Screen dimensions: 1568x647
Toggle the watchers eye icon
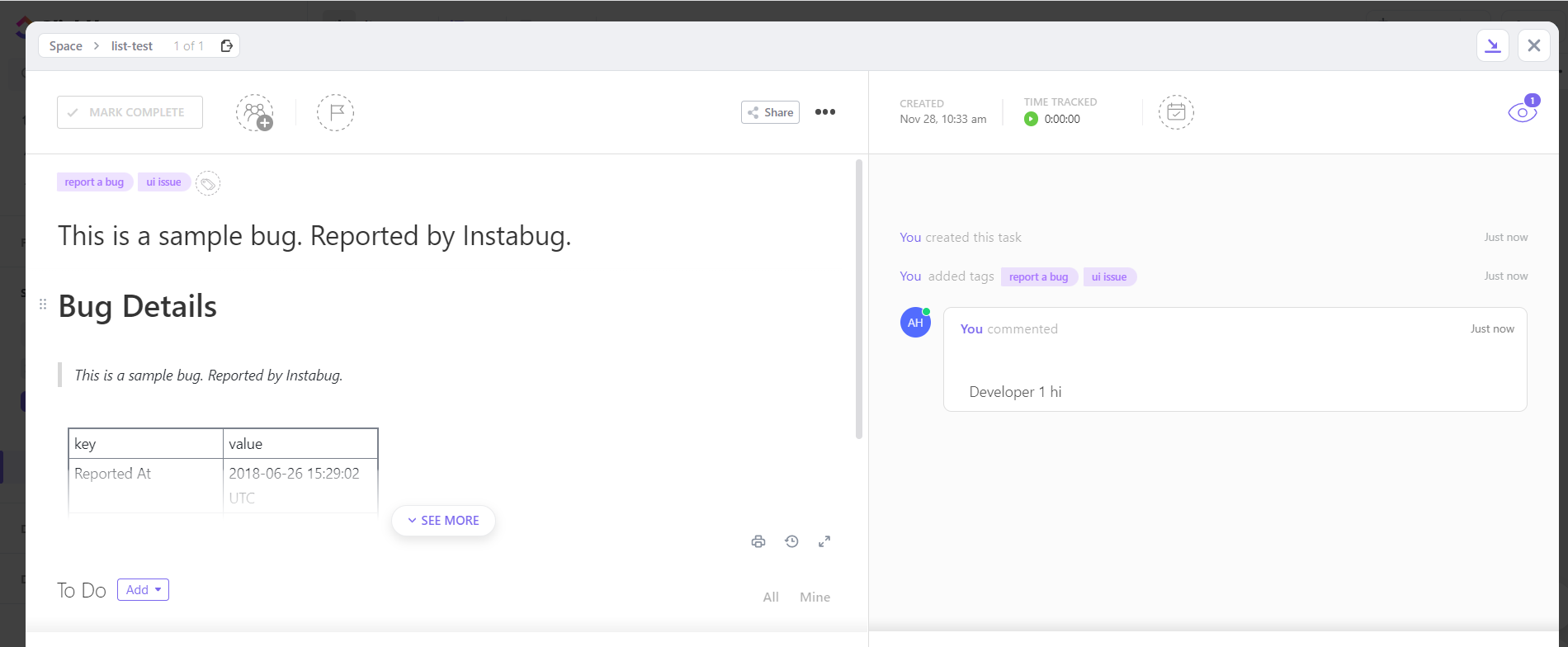coord(1523,112)
